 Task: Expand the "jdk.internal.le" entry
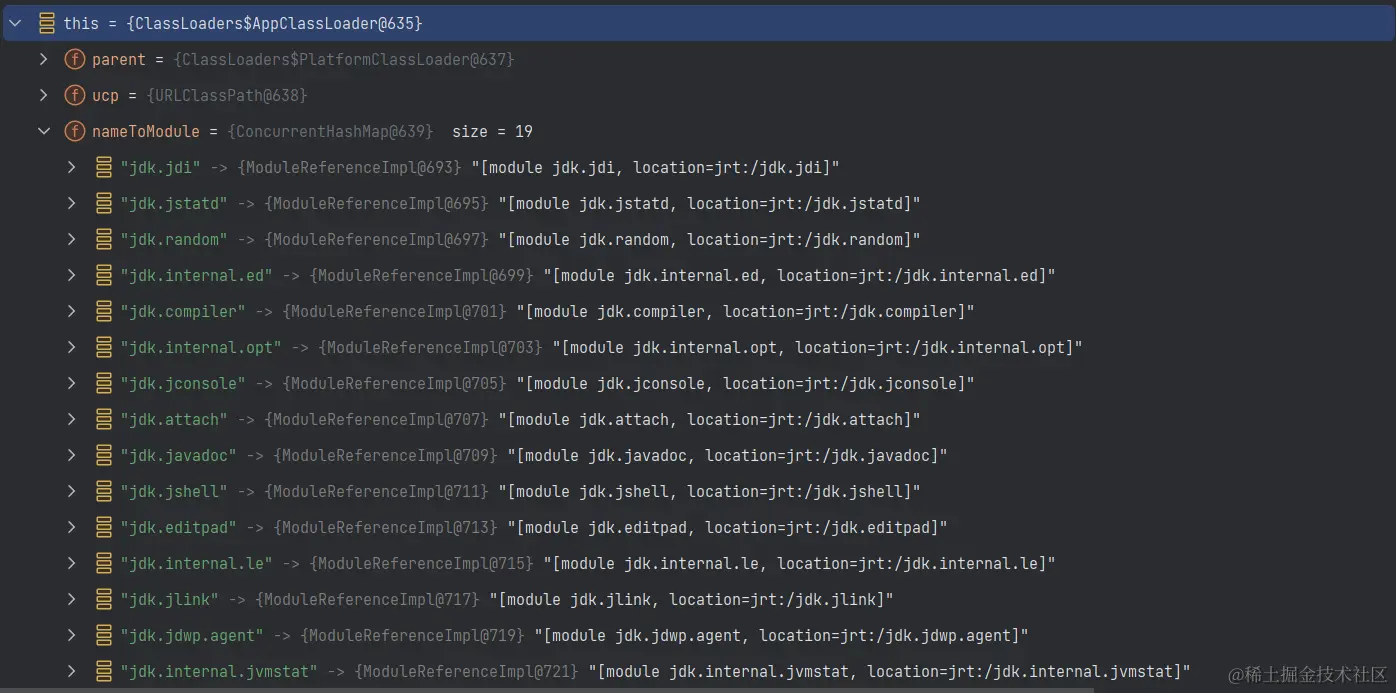71,563
